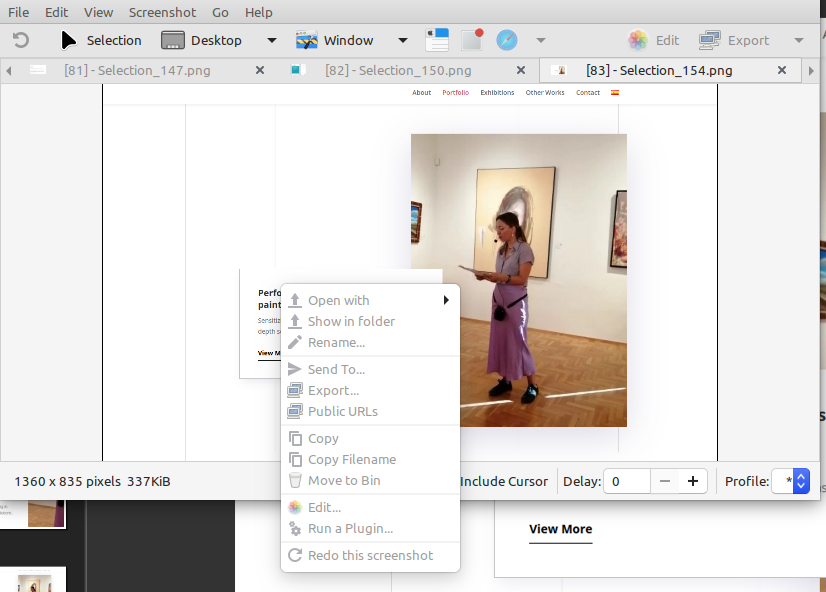The height and width of the screenshot is (592, 826).
Task: Open the Desktop capture dropdown arrow
Action: click(x=270, y=40)
